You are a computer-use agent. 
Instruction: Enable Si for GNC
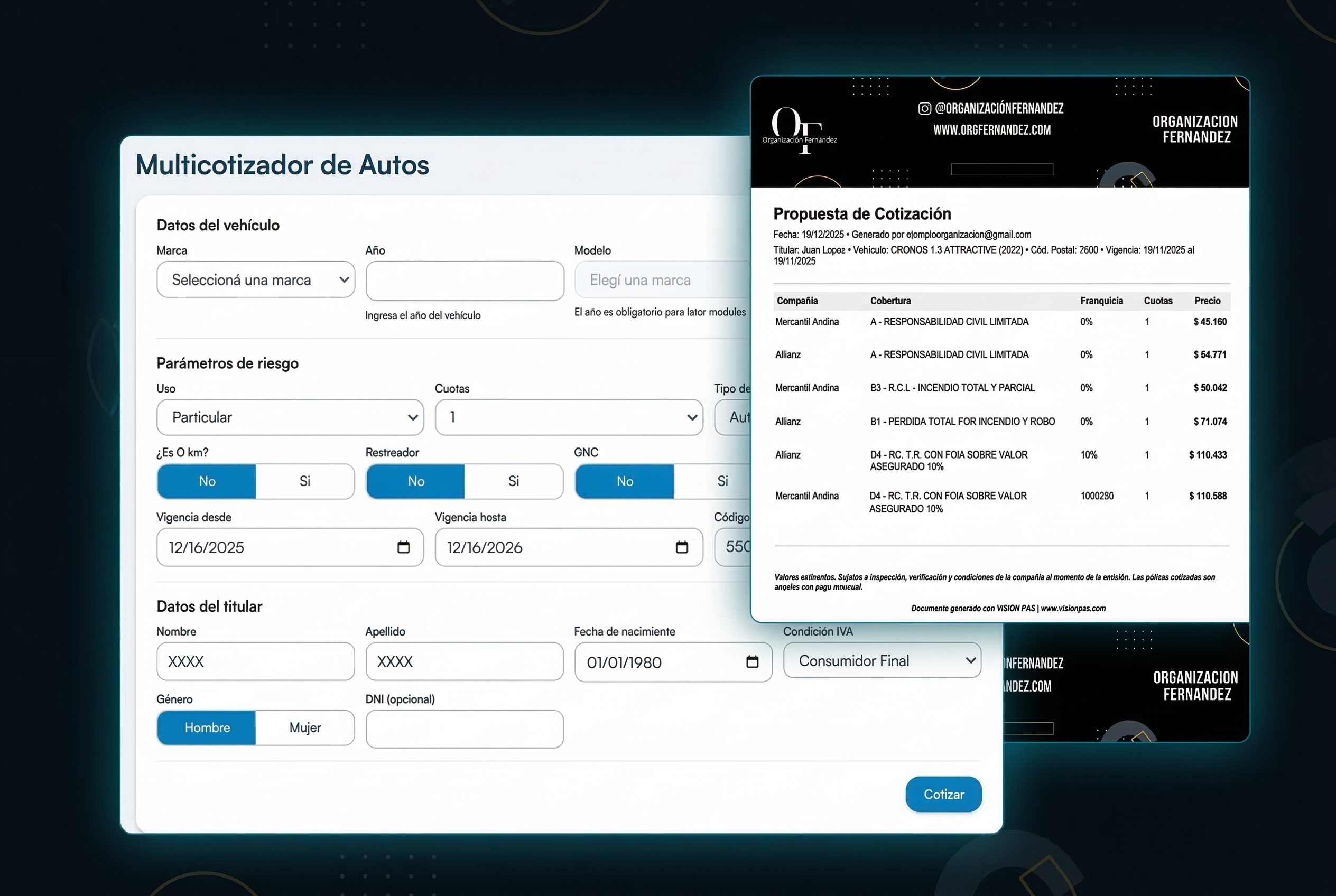coord(721,481)
